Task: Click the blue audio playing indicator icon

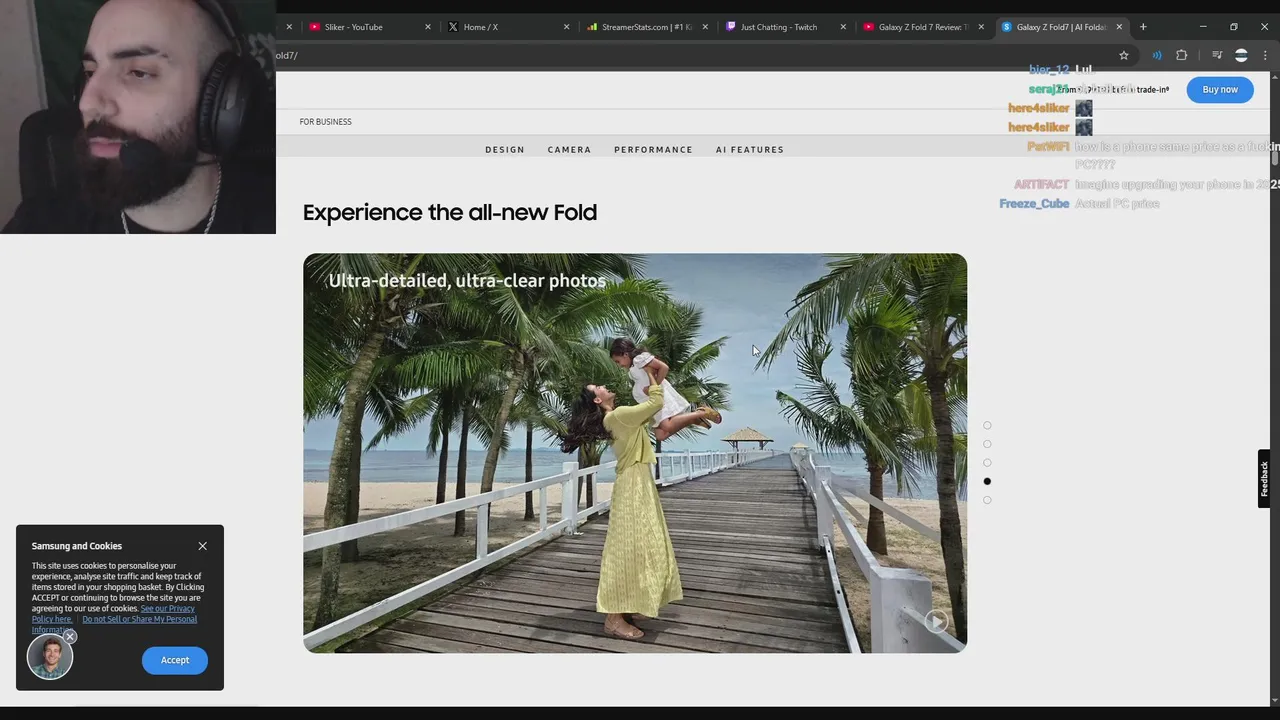Action: coord(1157,55)
